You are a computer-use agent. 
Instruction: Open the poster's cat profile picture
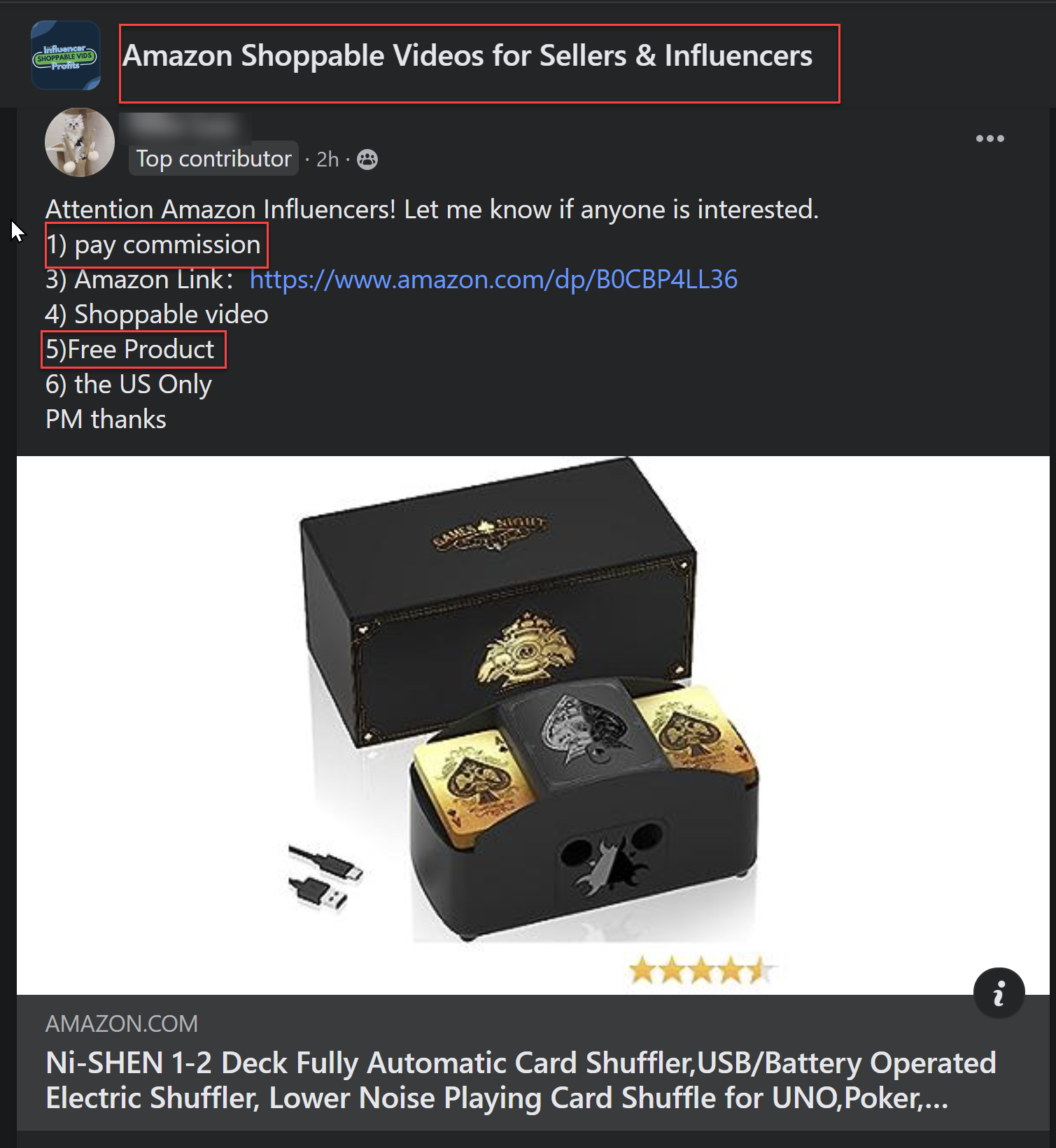click(80, 142)
